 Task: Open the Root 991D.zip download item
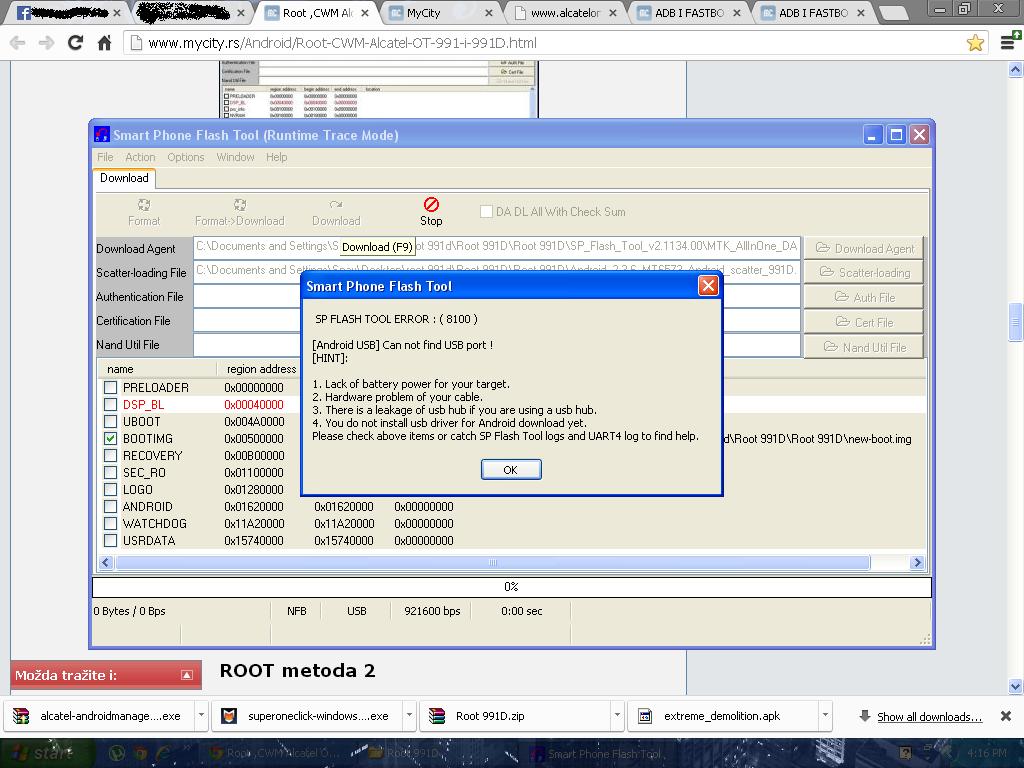pos(515,716)
